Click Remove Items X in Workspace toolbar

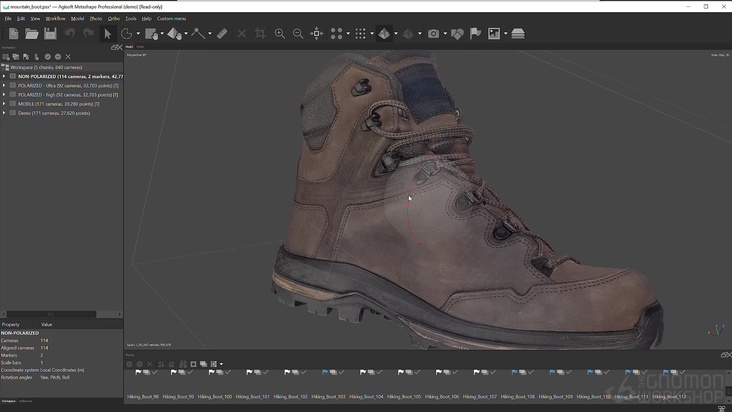click(68, 57)
